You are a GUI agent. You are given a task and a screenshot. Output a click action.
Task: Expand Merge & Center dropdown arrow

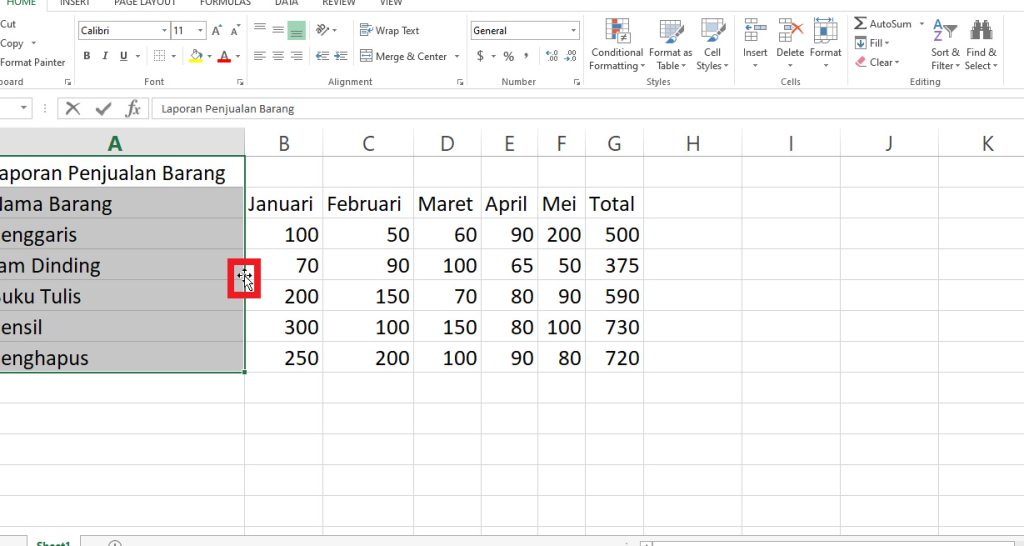coord(457,56)
